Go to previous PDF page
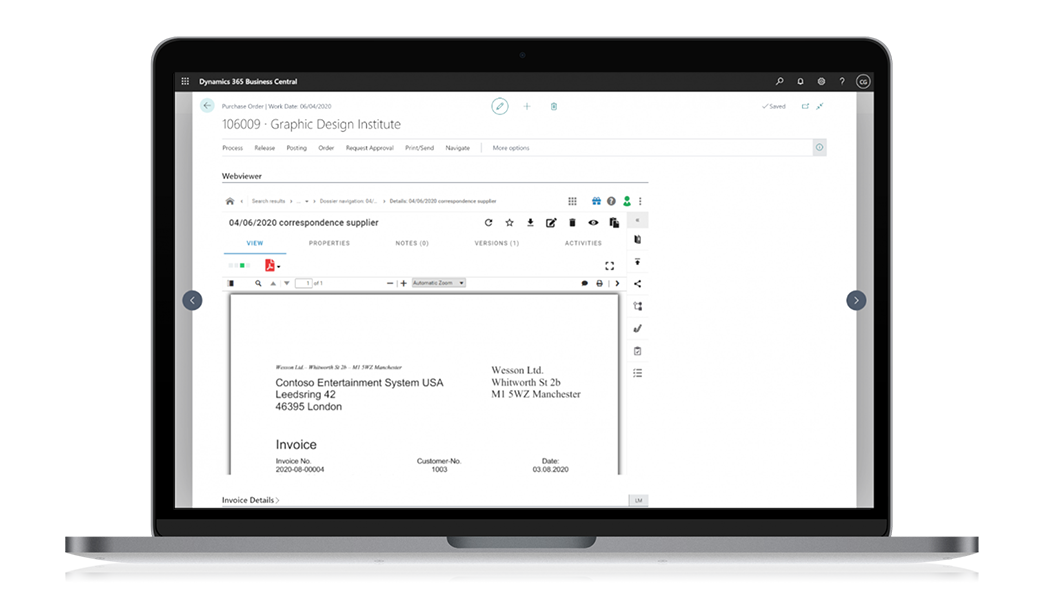The image size is (1043, 600). click(x=273, y=283)
